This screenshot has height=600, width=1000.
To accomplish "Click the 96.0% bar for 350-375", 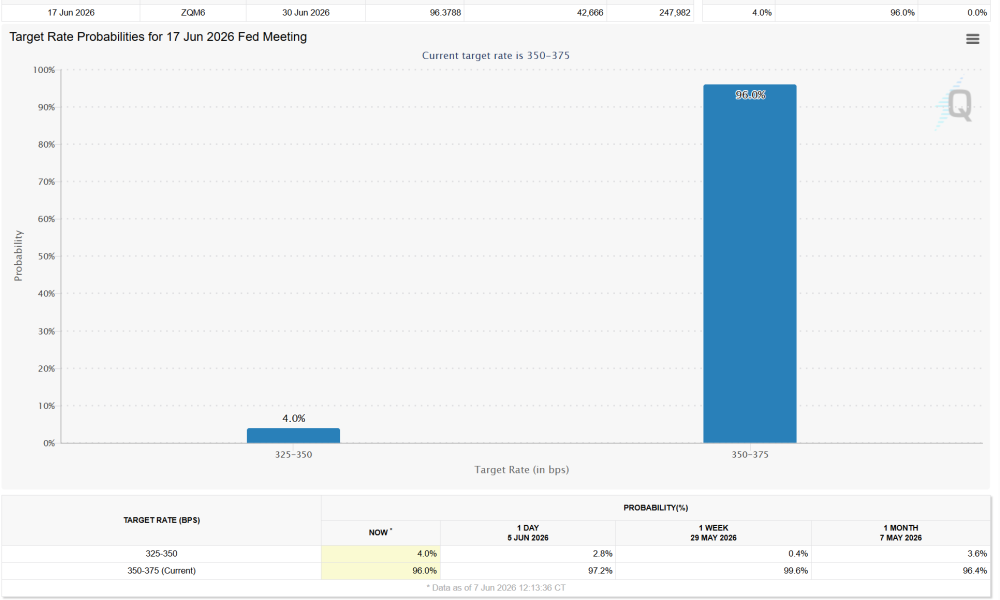I will (749, 263).
